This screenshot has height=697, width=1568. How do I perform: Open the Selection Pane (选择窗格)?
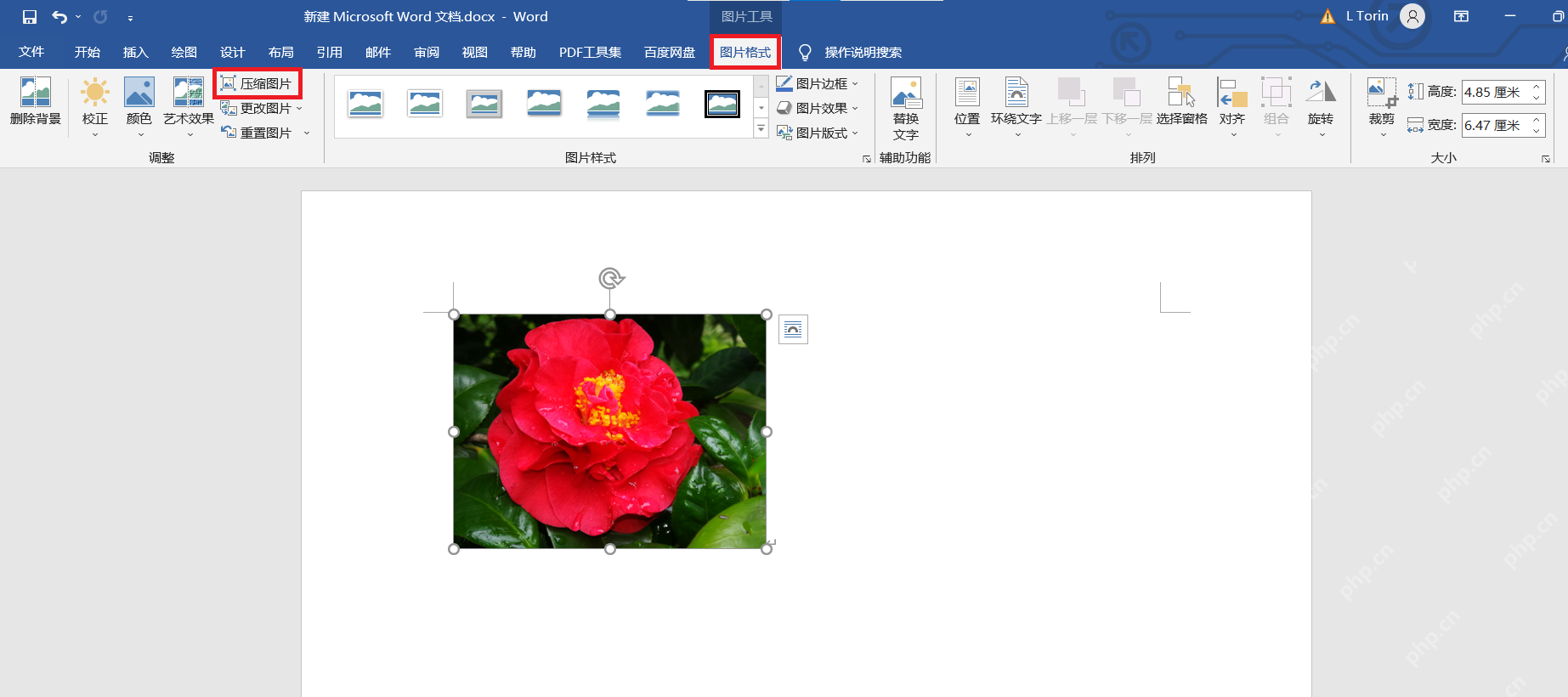coord(1181,102)
